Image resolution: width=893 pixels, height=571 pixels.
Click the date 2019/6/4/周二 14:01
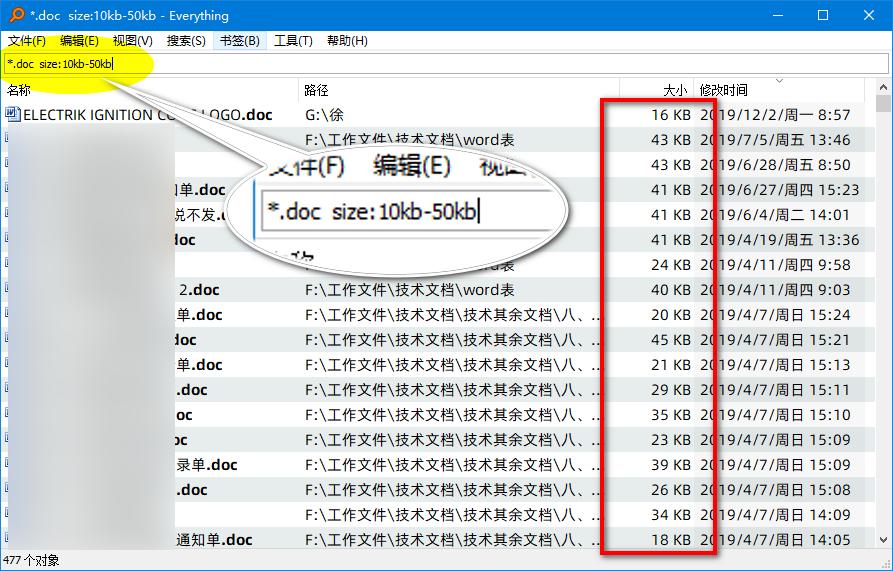coord(775,215)
